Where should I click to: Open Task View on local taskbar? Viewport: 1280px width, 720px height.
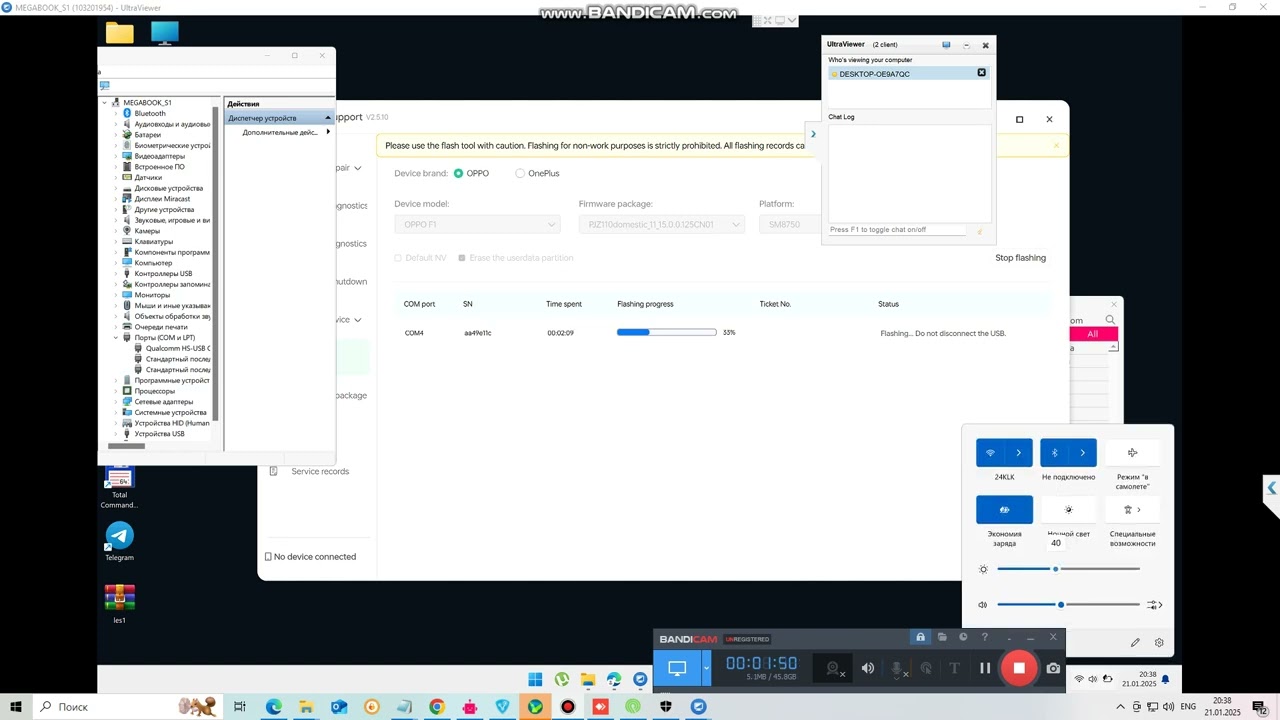(x=240, y=707)
